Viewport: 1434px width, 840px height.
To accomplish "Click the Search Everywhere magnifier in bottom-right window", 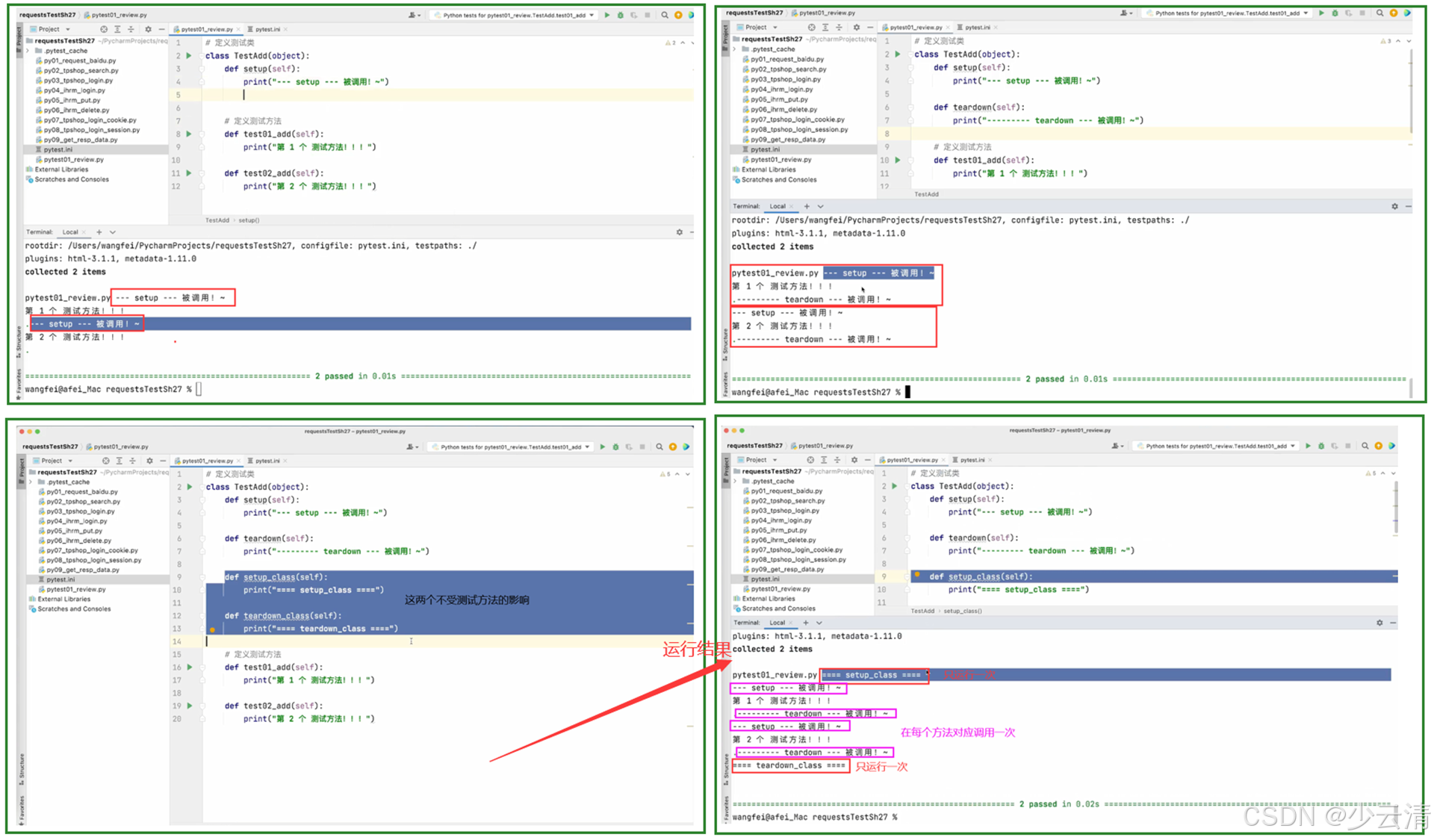I will (x=1365, y=446).
